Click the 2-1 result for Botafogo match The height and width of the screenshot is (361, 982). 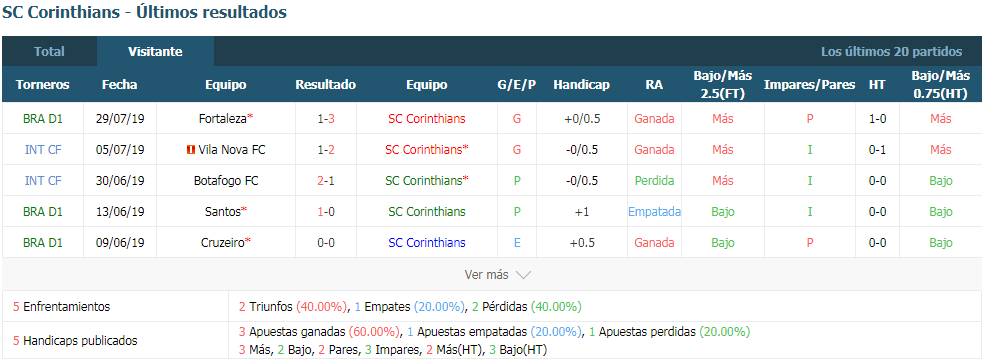326,180
